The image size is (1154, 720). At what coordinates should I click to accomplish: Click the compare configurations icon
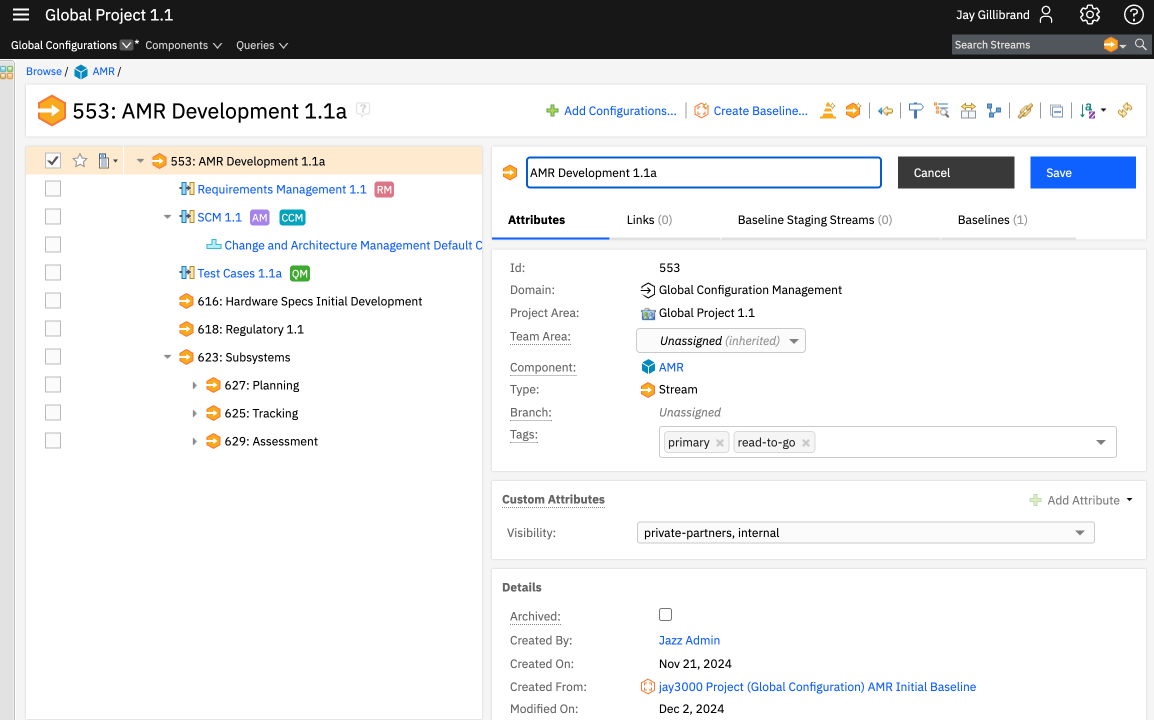969,110
